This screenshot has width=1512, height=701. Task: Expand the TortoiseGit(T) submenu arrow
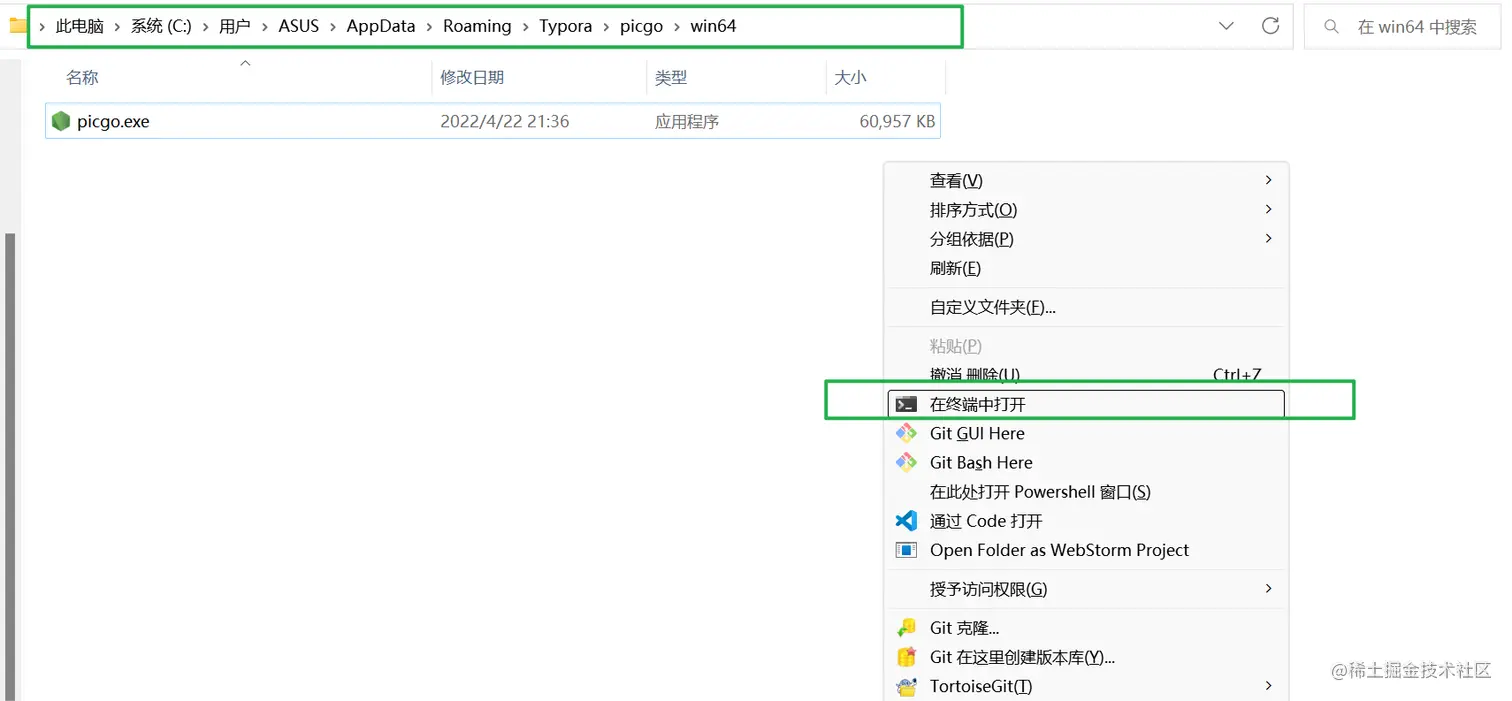click(1268, 686)
